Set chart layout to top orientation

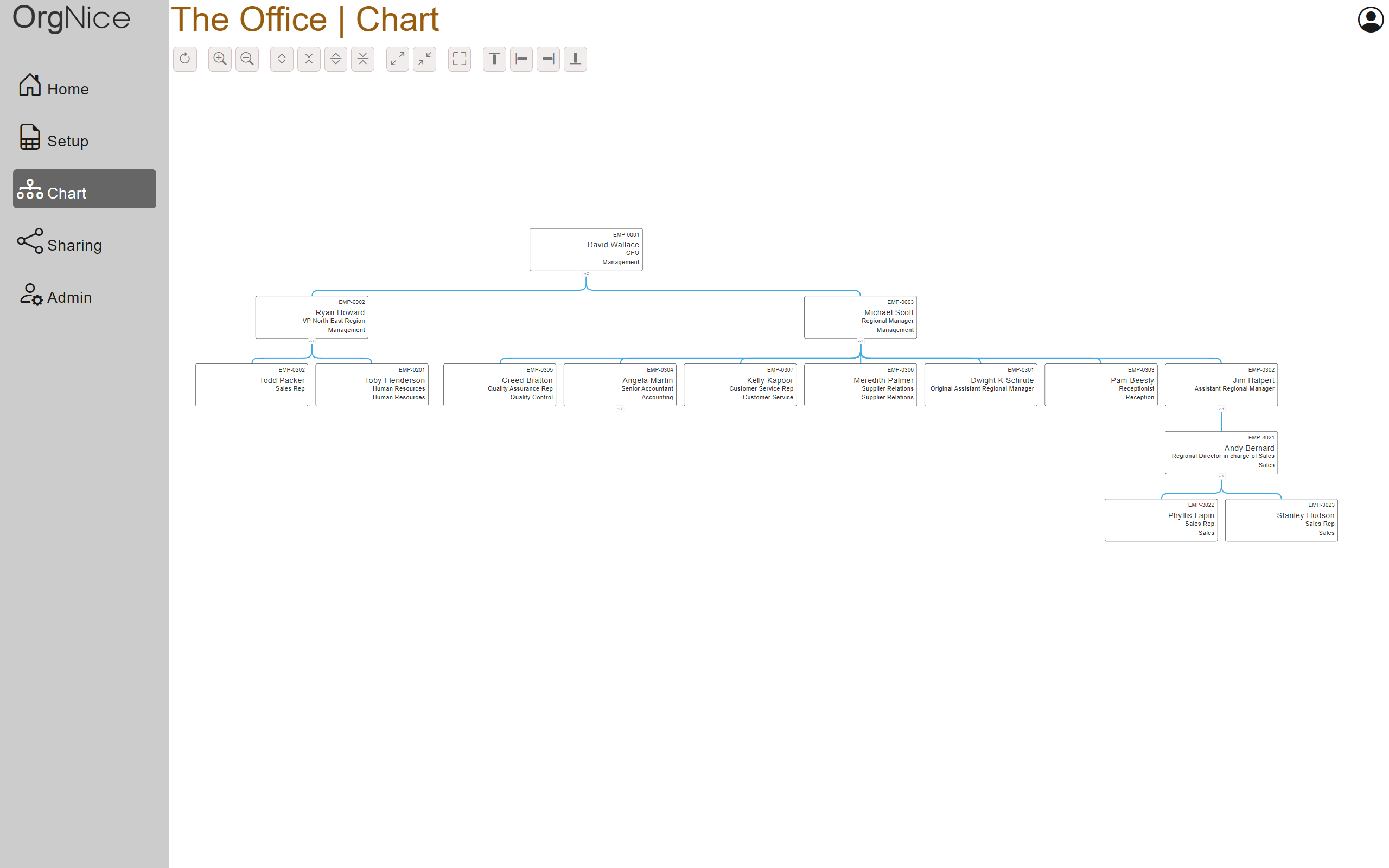[494, 59]
